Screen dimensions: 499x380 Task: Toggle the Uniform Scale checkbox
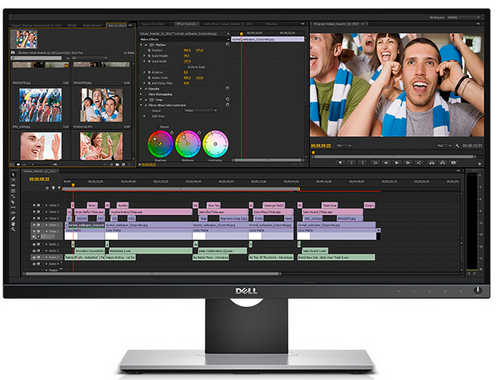pyautogui.click(x=186, y=67)
